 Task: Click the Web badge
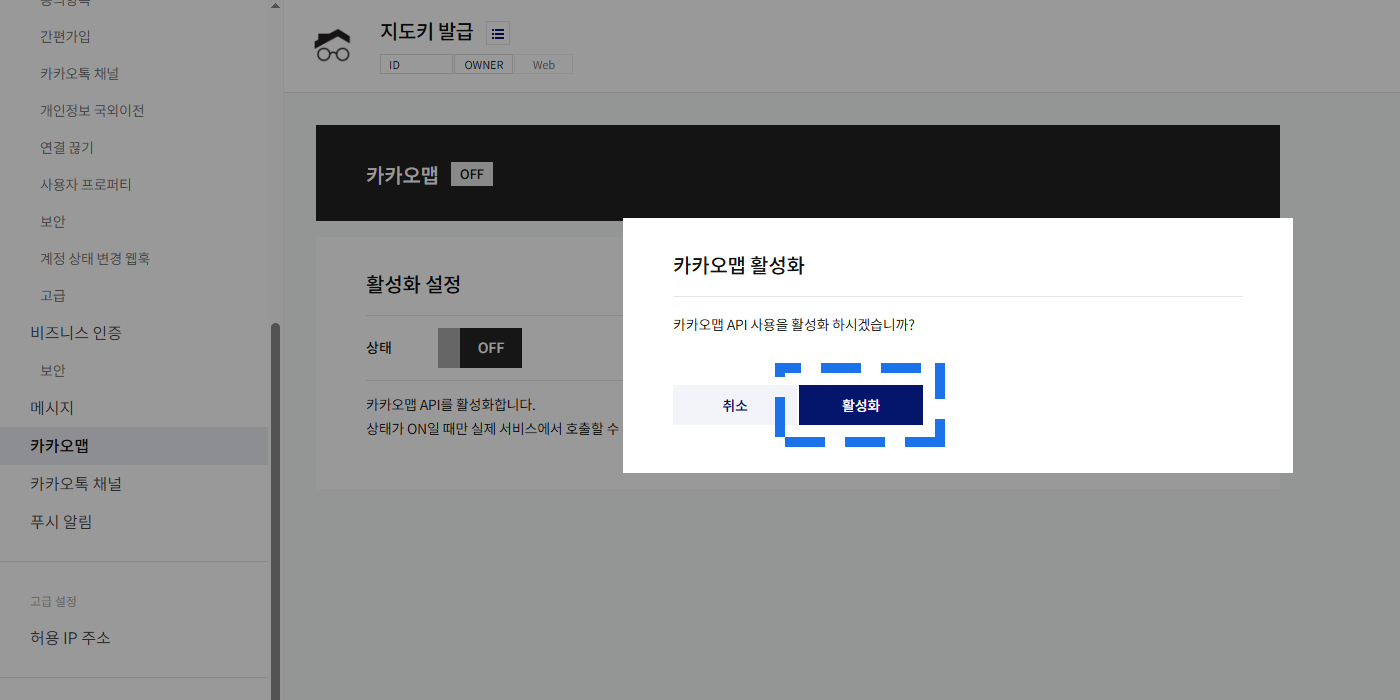pyautogui.click(x=544, y=65)
